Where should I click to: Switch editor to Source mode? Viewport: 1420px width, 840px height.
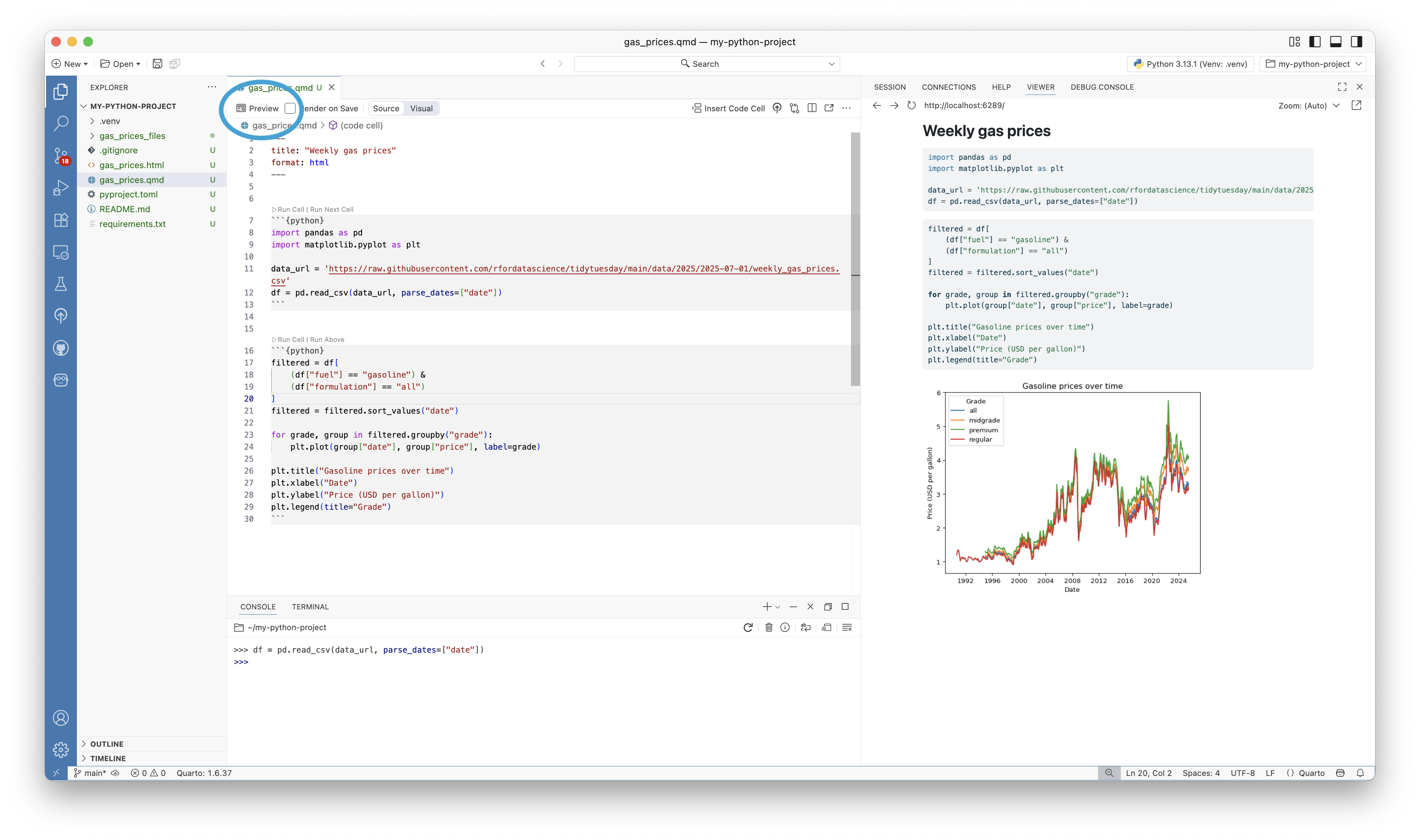[x=386, y=108]
